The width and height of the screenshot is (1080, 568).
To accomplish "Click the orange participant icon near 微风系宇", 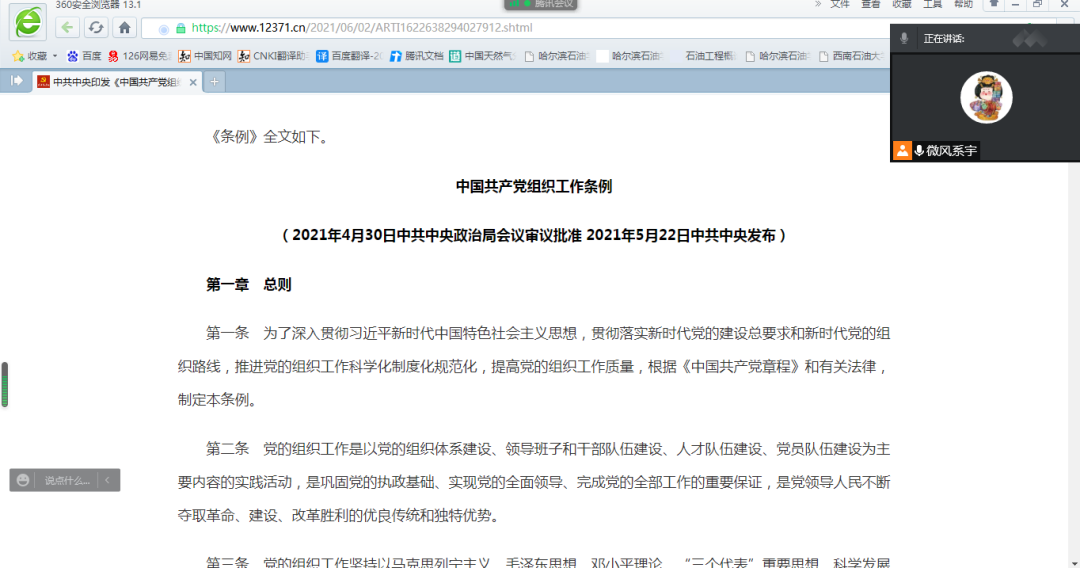I will 902,151.
